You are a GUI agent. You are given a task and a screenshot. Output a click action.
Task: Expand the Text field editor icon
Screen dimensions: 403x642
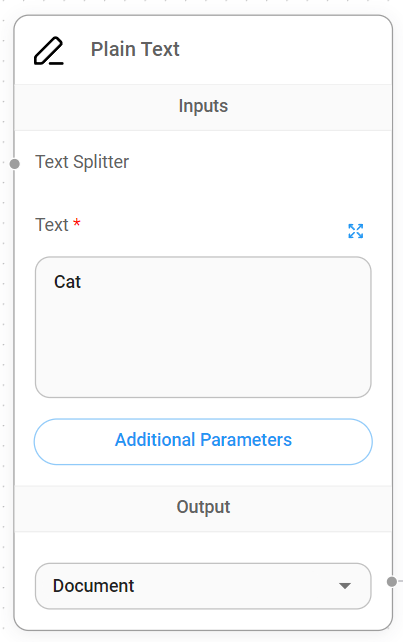pos(355,231)
